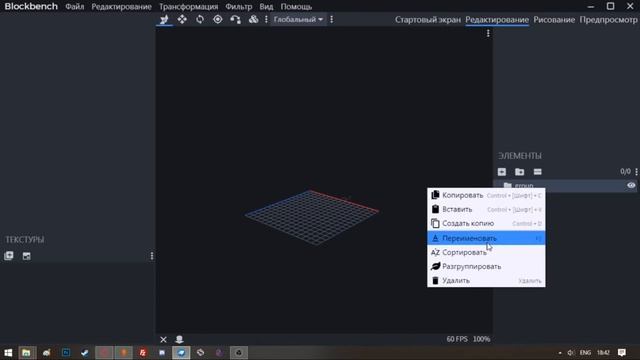Screen dimensions: 640x360
Task: Click the 0/0 selection counter
Action: [x=625, y=171]
